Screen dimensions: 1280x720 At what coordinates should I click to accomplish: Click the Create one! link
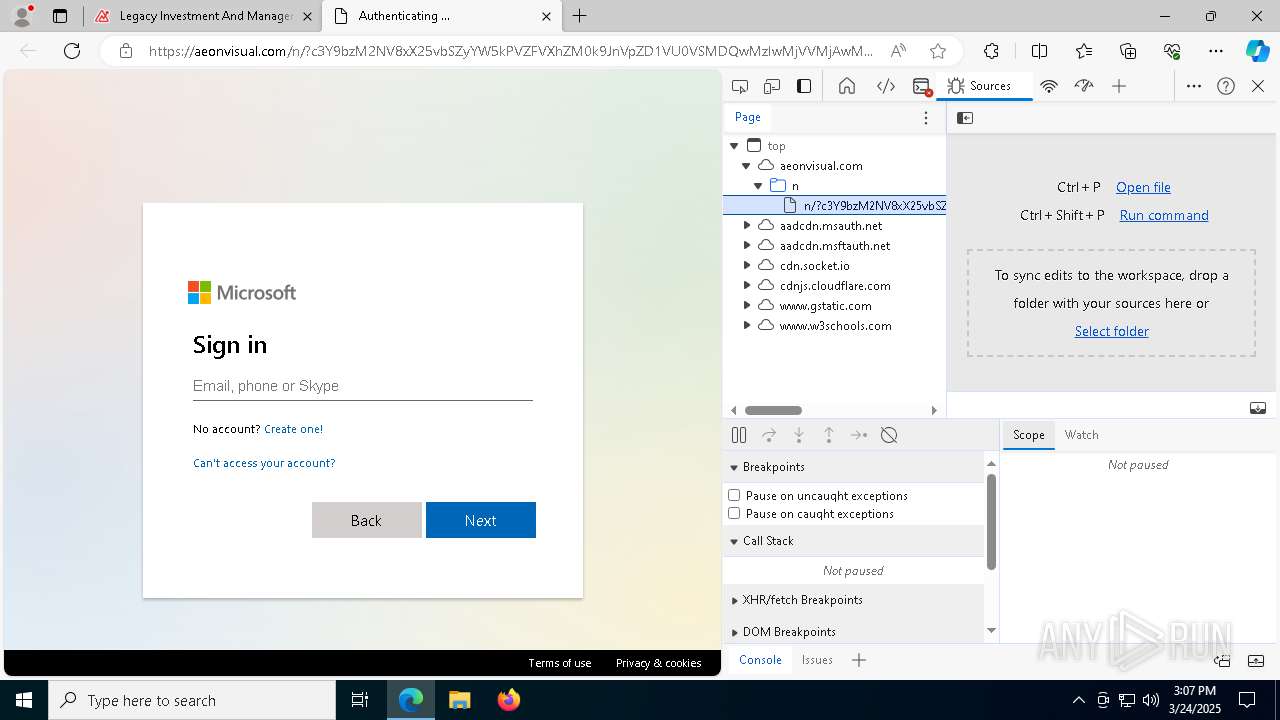coord(293,429)
